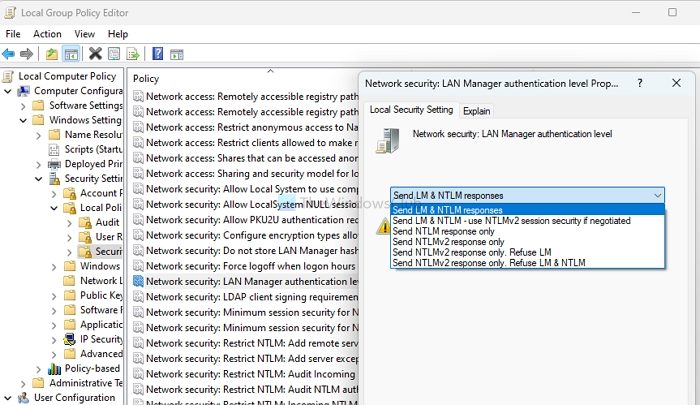The height and width of the screenshot is (405, 700).
Task: Switch to the Explain tab
Action: [476, 111]
